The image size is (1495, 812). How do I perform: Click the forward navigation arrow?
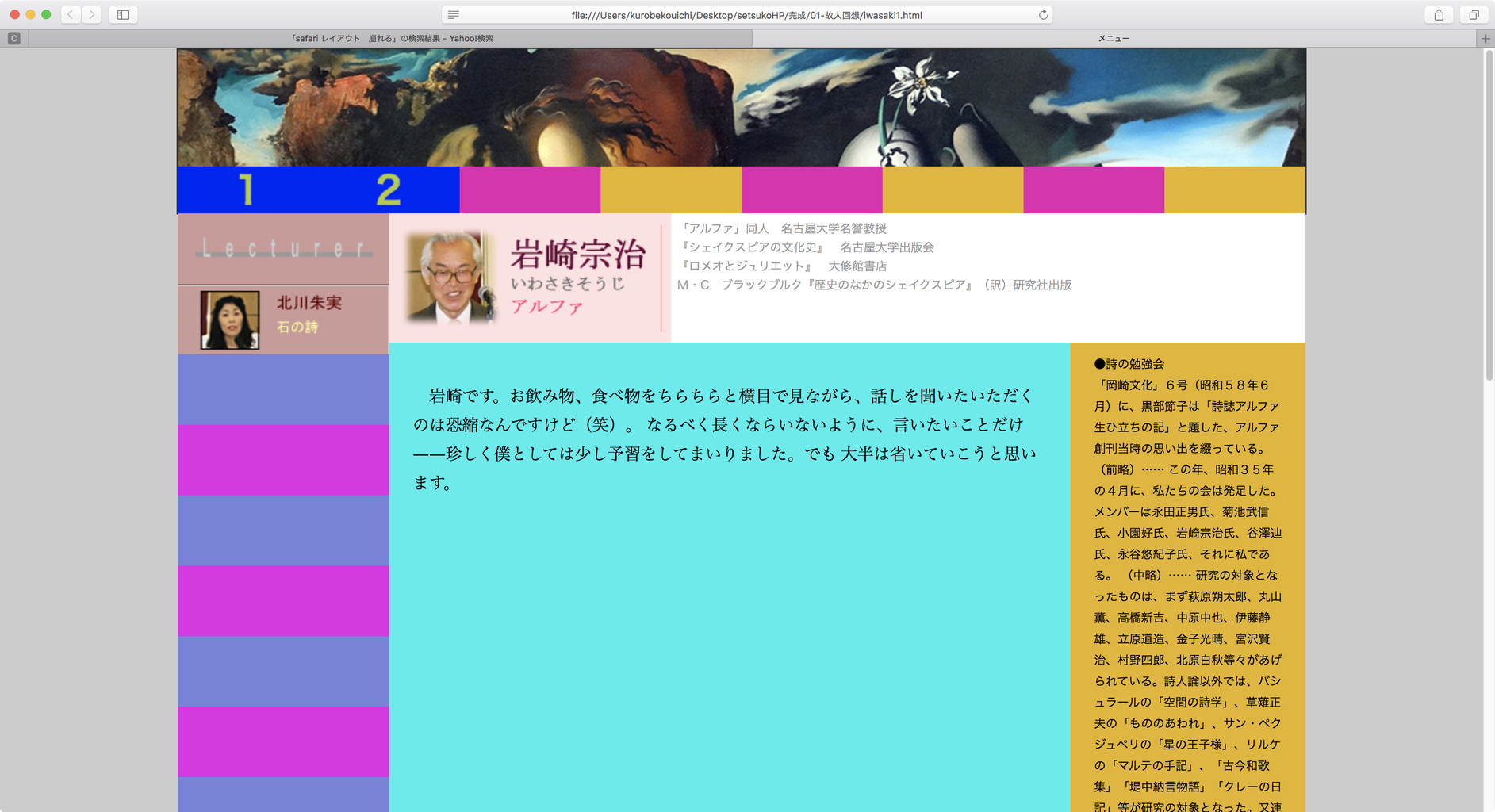pyautogui.click(x=92, y=14)
